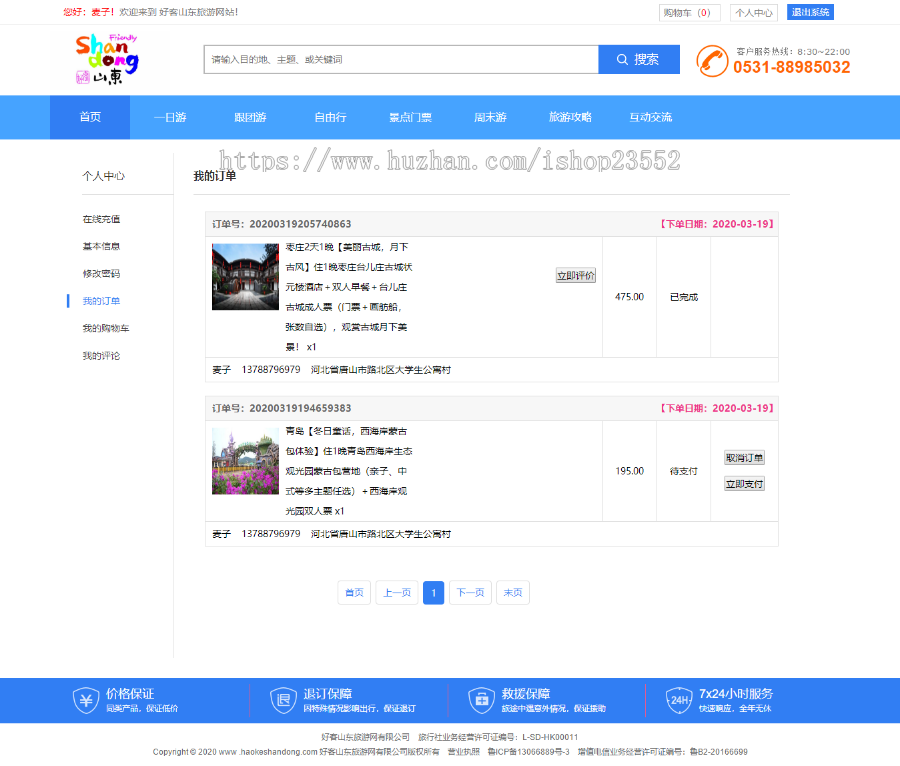Click the 我的订单 page heading
The width and height of the screenshot is (900, 766).
point(215,176)
